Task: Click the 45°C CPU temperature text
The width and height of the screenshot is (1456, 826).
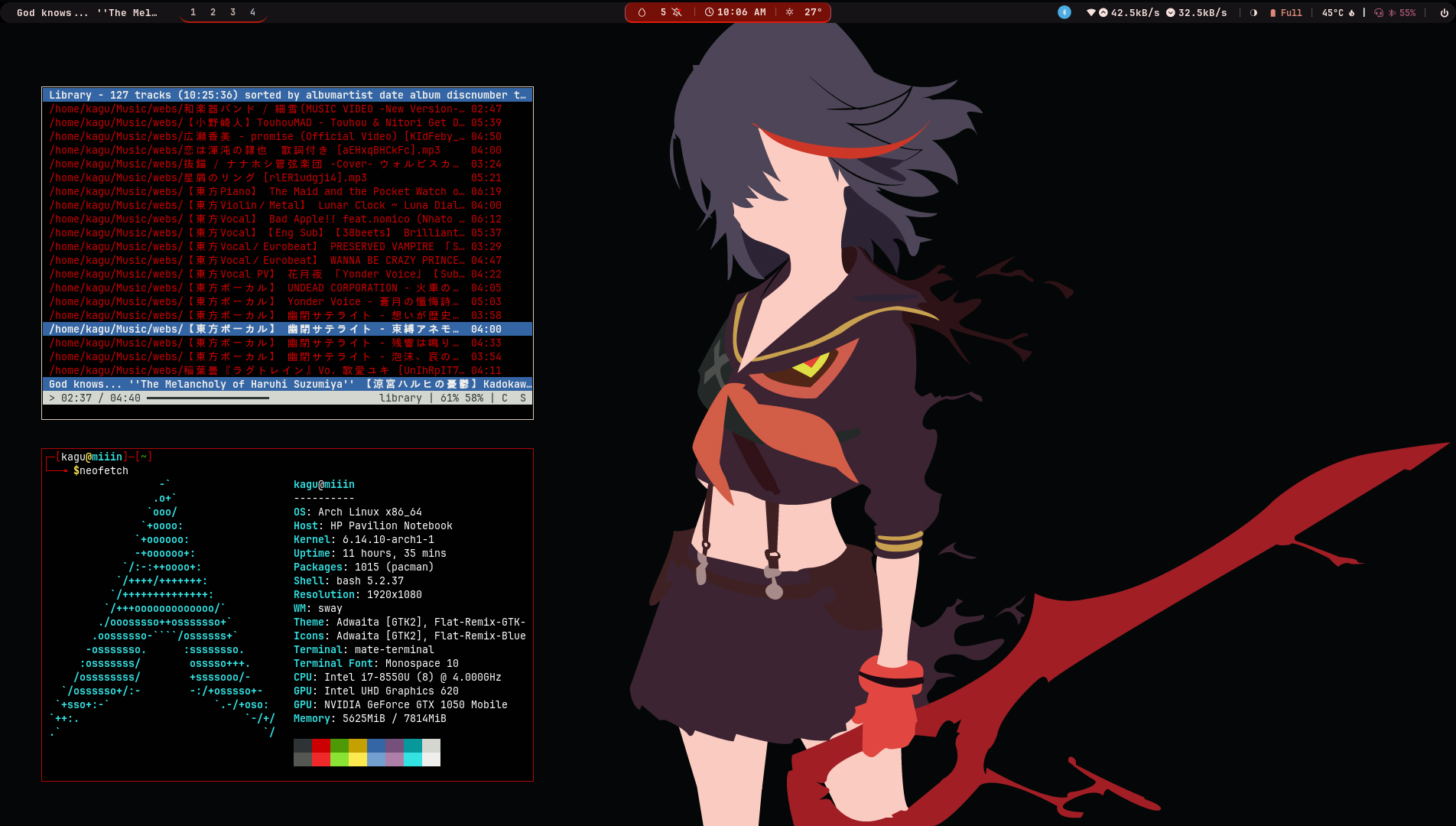Action: (1332, 12)
